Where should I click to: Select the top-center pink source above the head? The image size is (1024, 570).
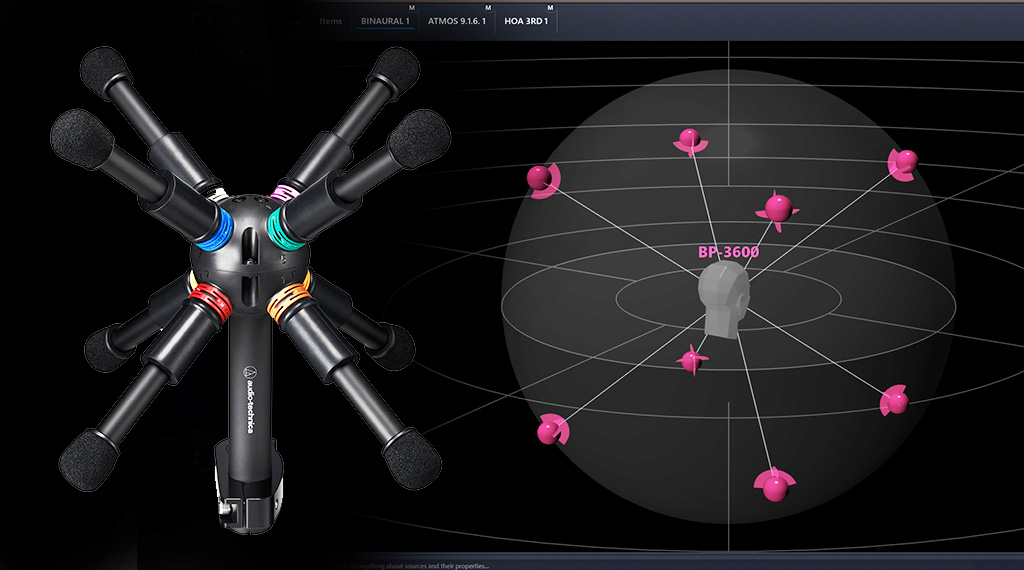(x=690, y=140)
